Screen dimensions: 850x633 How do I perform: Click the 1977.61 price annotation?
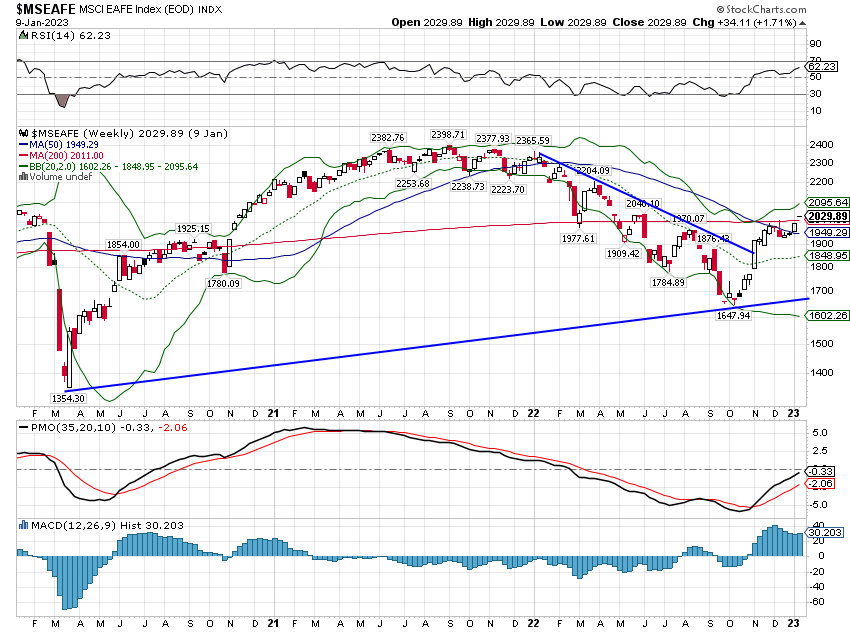578,238
